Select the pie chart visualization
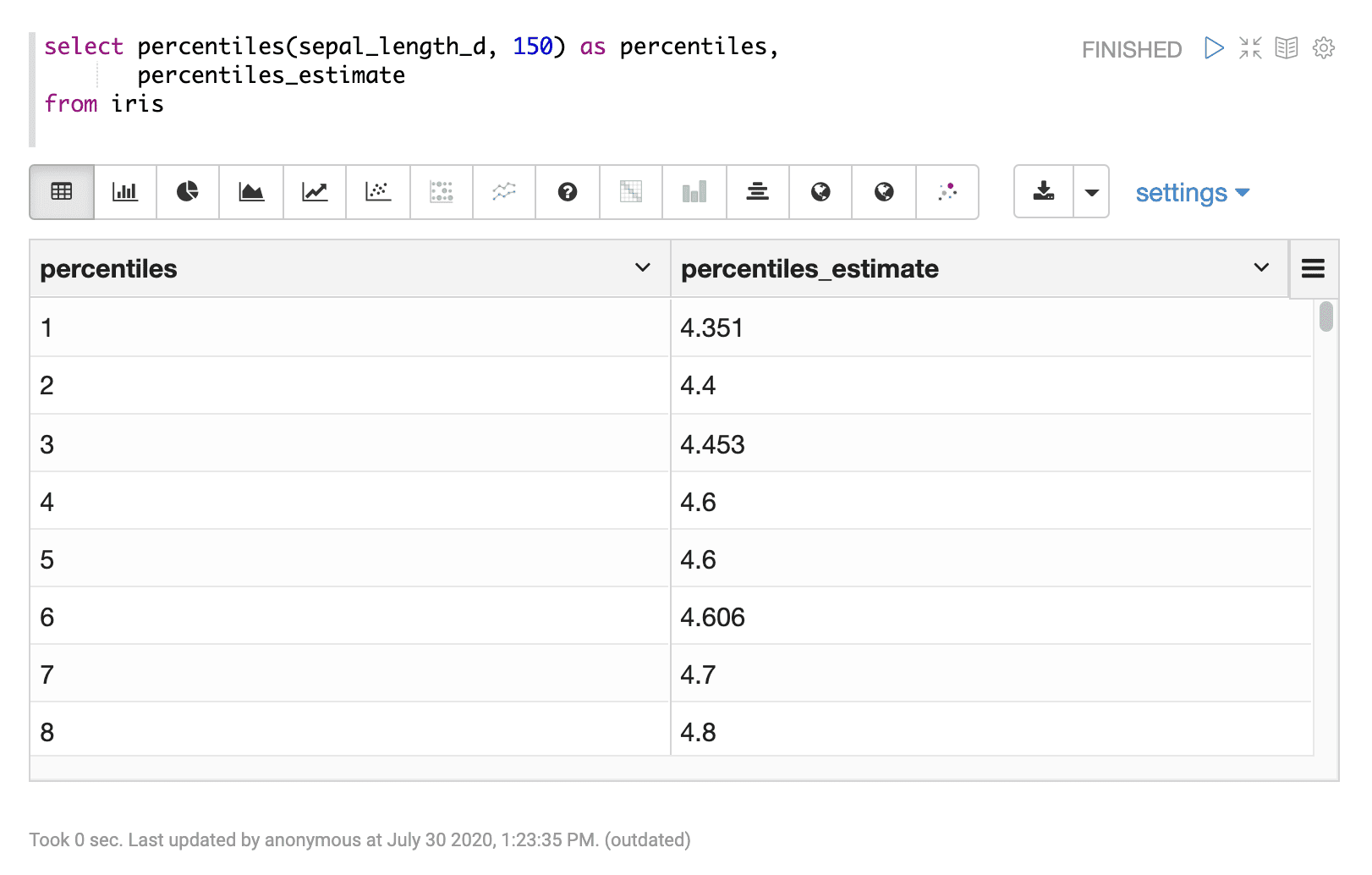This screenshot has width=1372, height=875. 187,192
